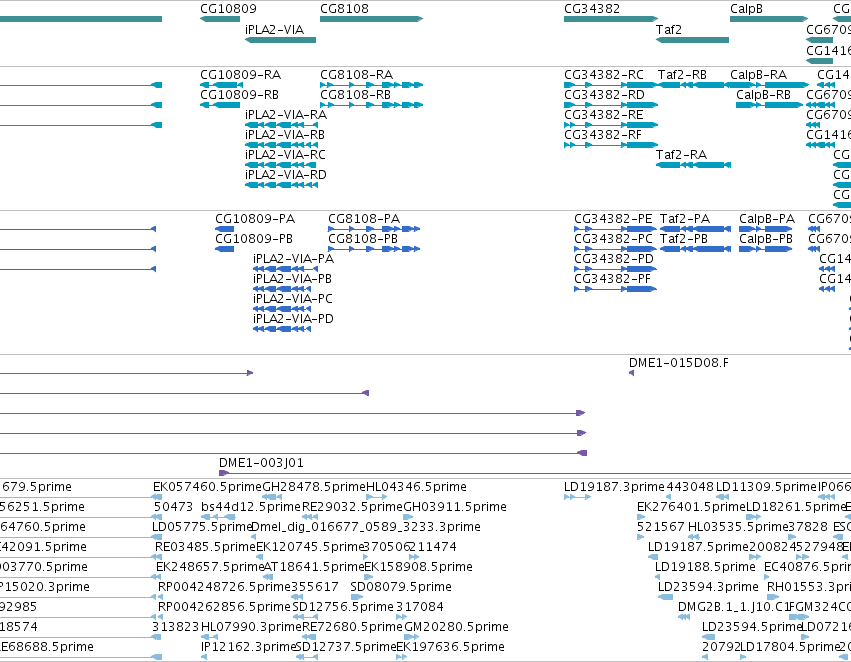
Task: Click EST LD05775.5prime
Action: 202,527
